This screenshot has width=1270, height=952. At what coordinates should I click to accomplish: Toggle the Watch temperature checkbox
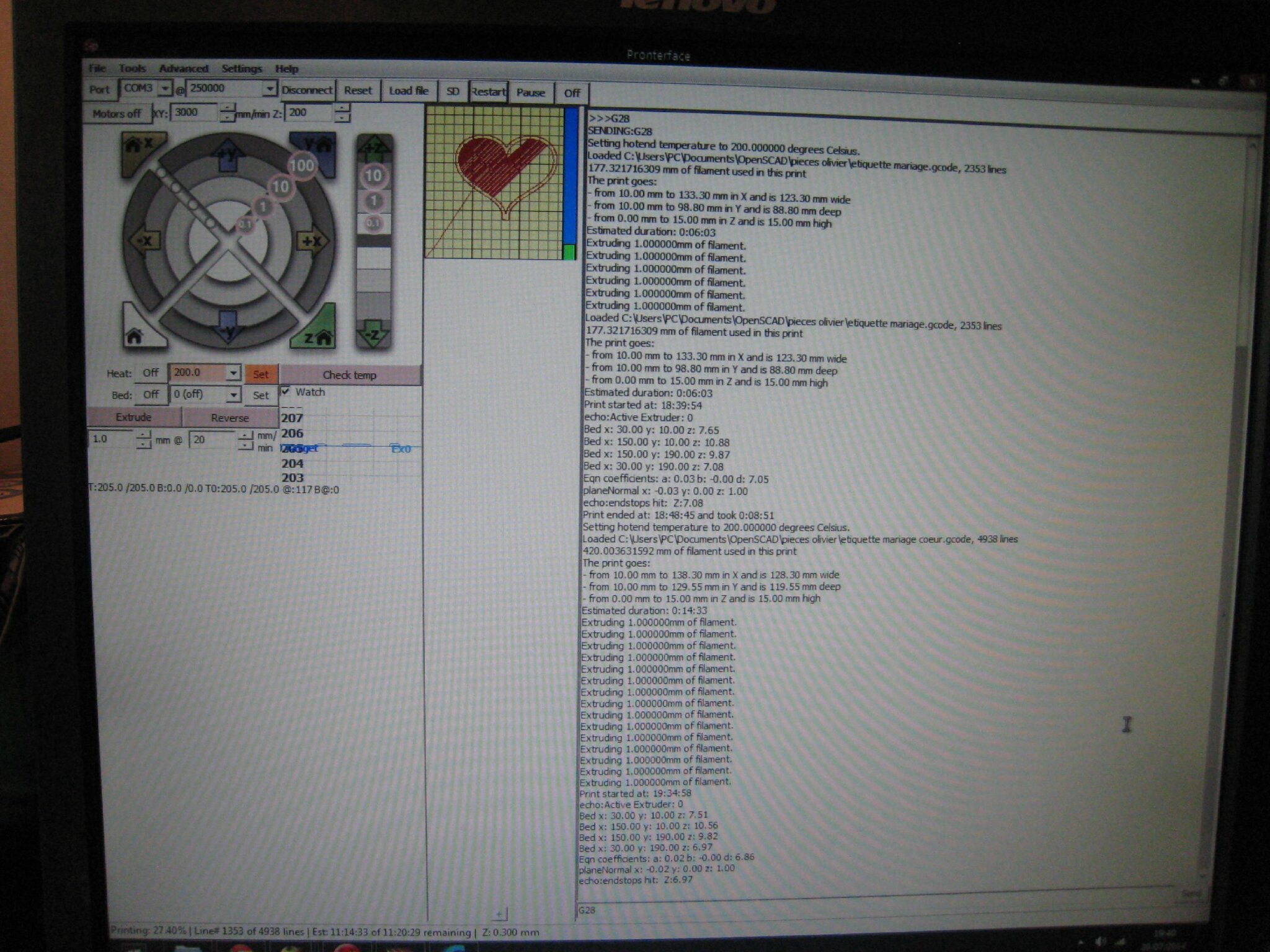click(x=286, y=392)
